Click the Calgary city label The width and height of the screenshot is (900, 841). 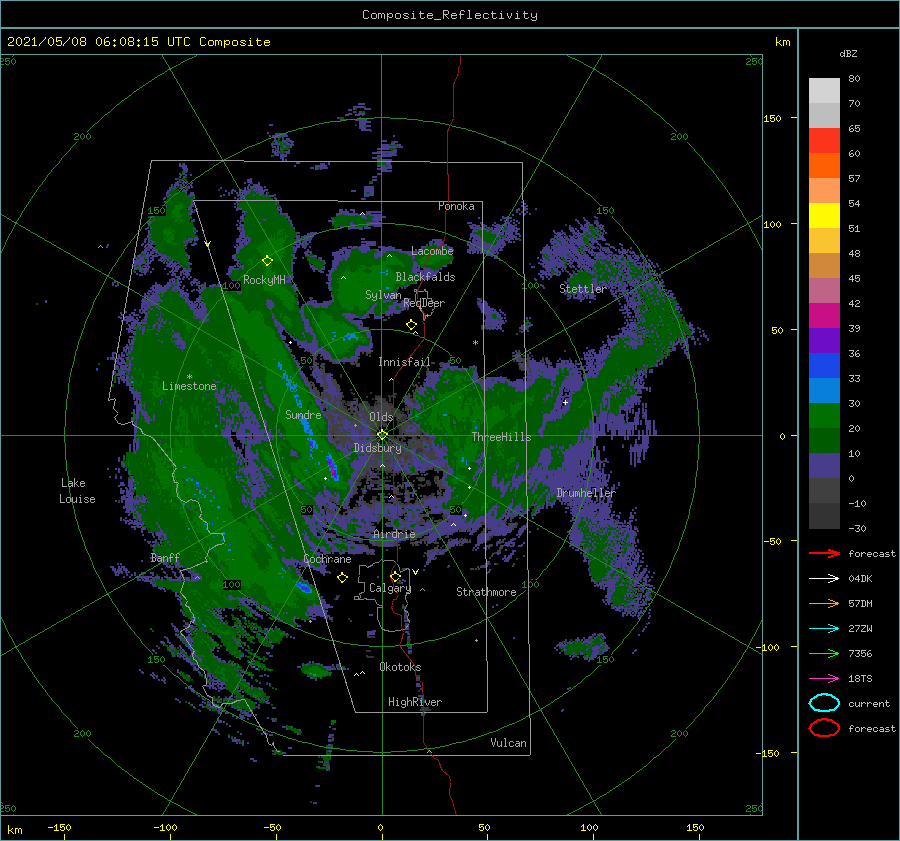click(x=390, y=588)
